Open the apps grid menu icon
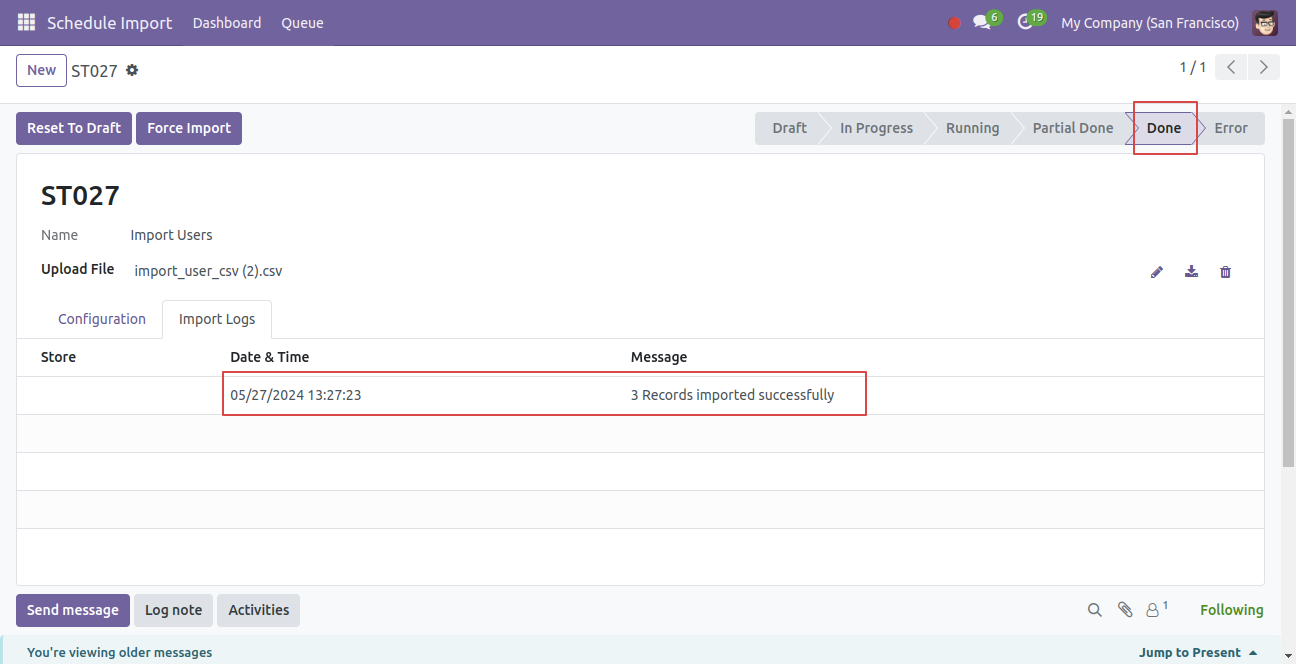1296x664 pixels. [26, 22]
